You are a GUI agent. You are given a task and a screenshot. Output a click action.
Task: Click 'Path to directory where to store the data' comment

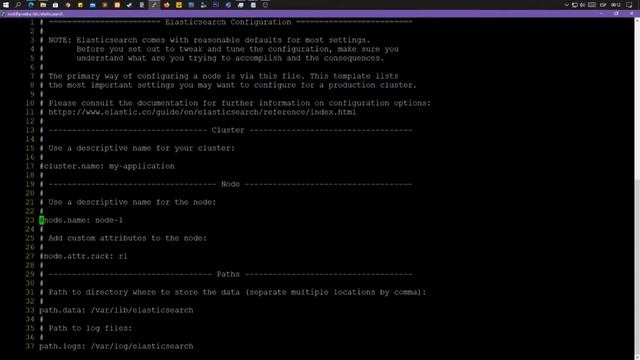[x=237, y=292]
